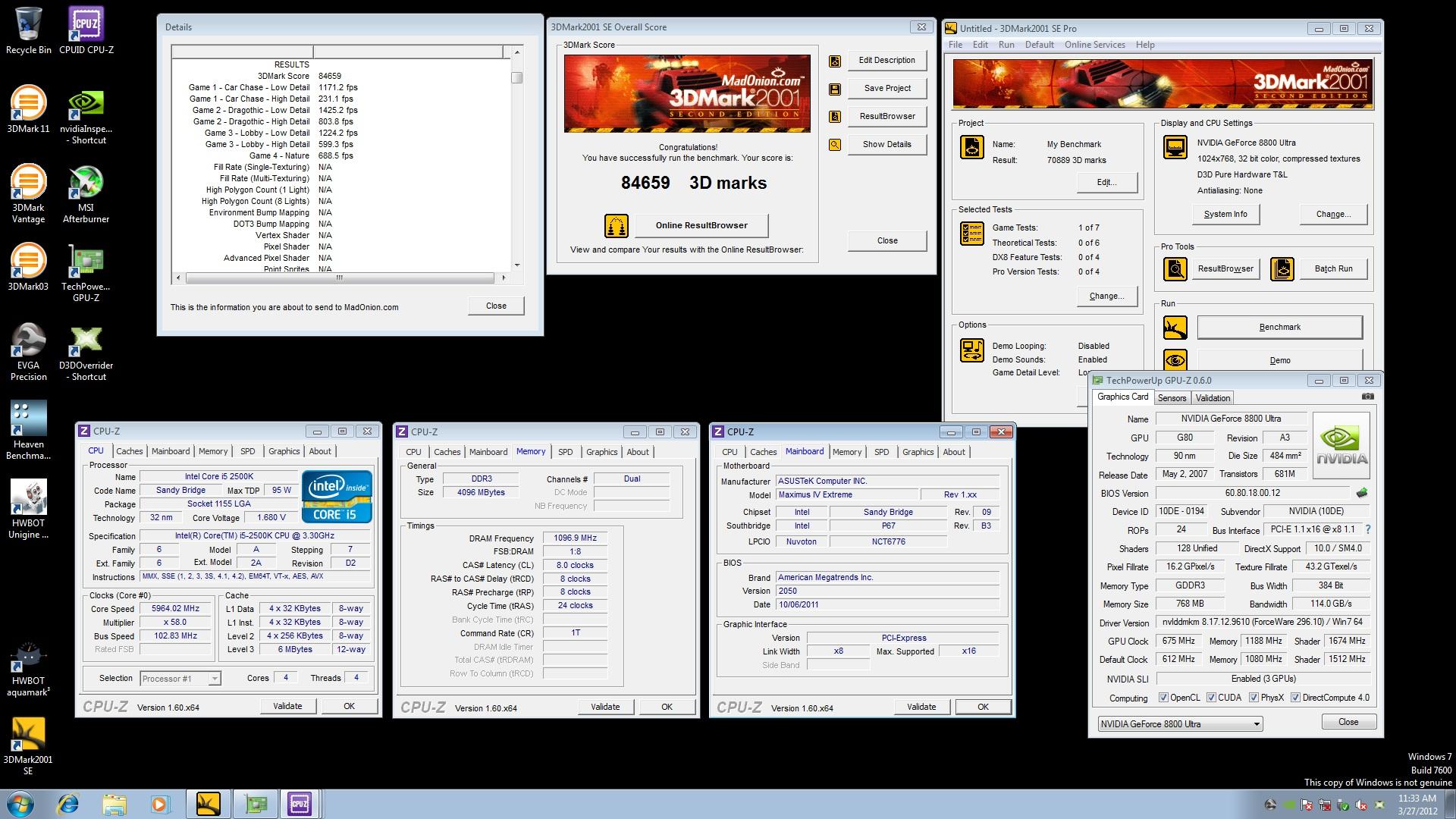Click the ResultBrowser icon in score window
This screenshot has height=819, width=1456.
point(835,117)
